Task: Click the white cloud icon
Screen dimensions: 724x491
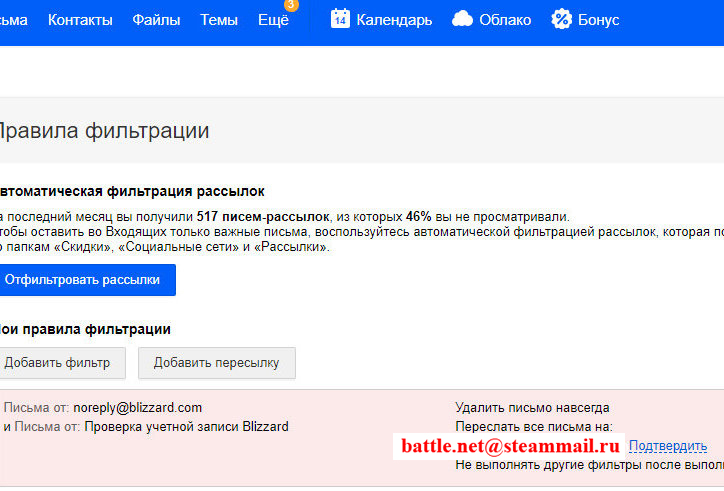Action: (x=462, y=19)
